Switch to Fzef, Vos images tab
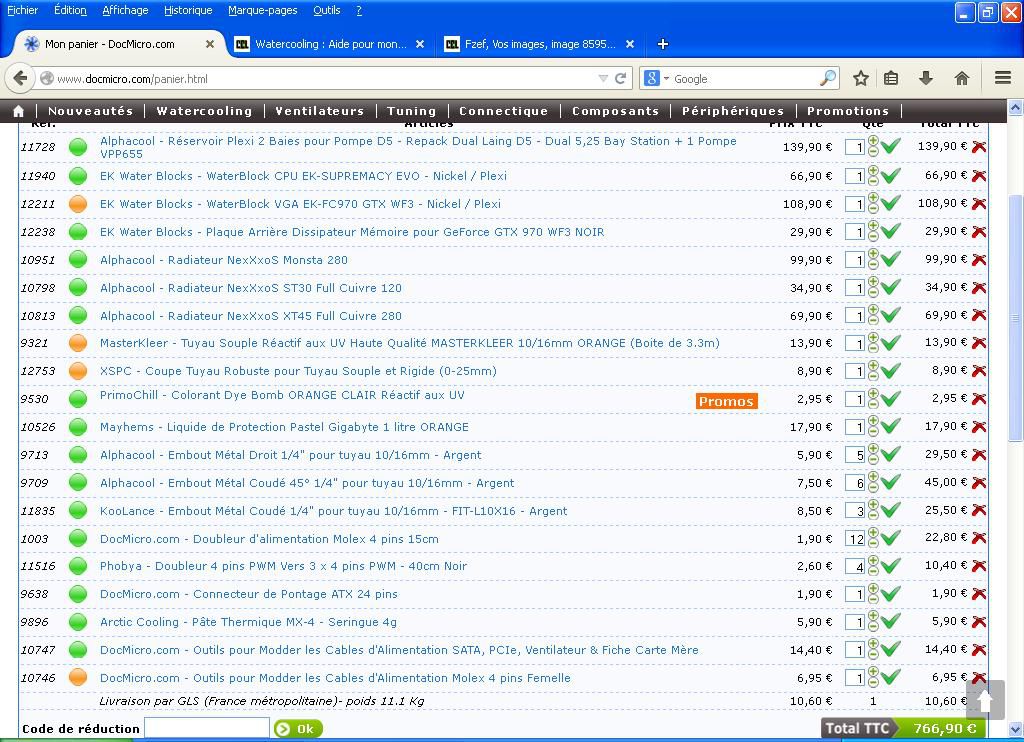 (x=540, y=44)
